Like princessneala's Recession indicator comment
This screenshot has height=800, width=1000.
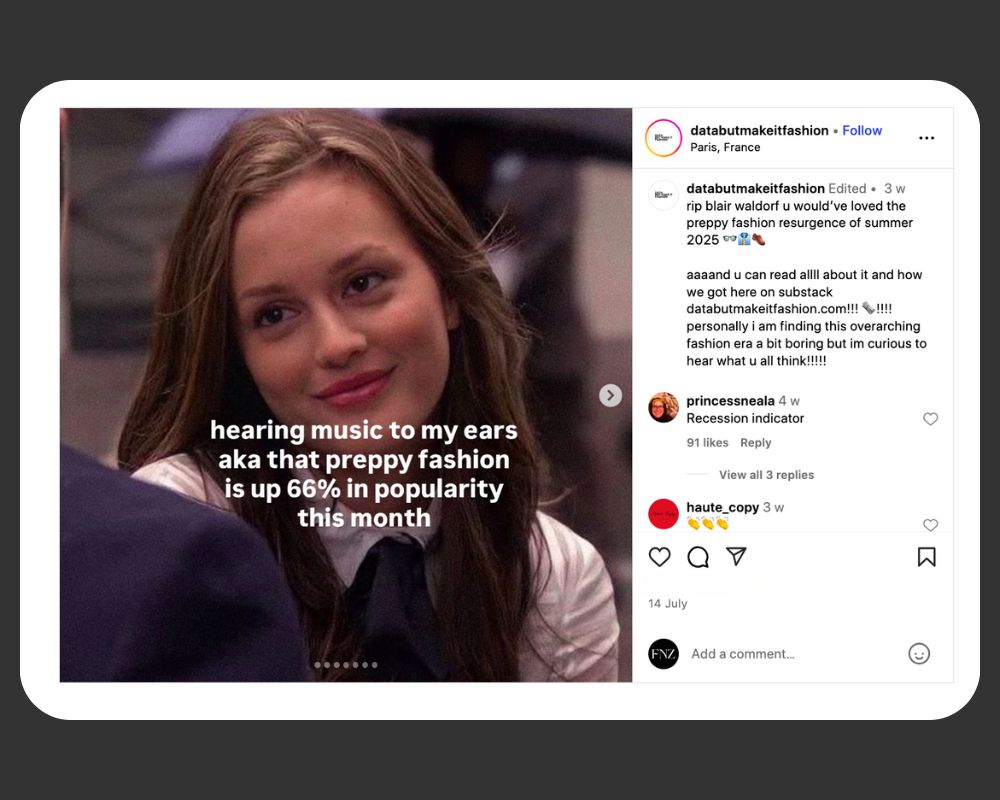[x=930, y=419]
